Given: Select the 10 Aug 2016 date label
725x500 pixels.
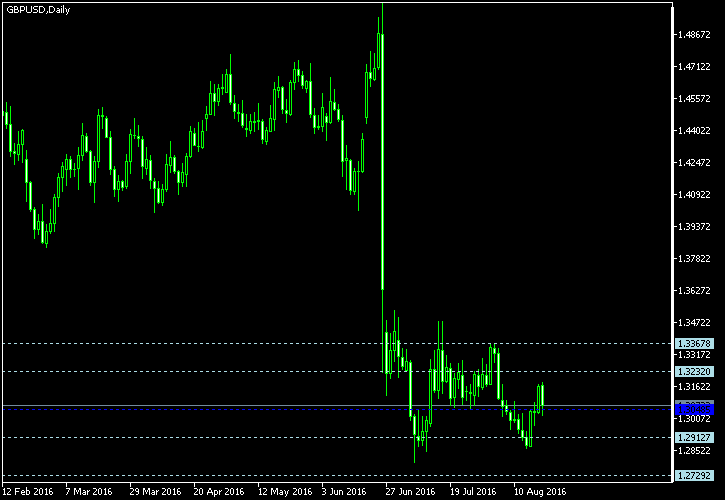Looking at the screenshot, I should pyautogui.click(x=540, y=491).
